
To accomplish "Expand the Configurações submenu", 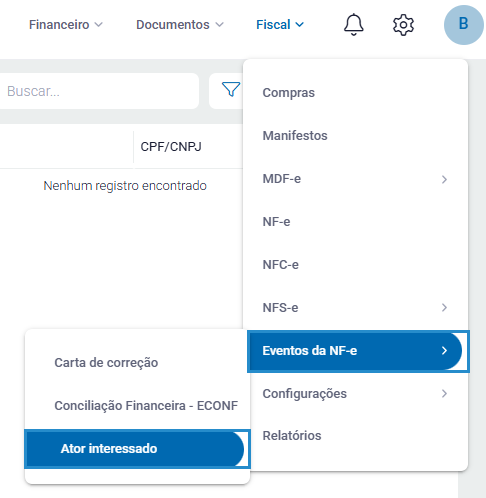I will [355, 394].
